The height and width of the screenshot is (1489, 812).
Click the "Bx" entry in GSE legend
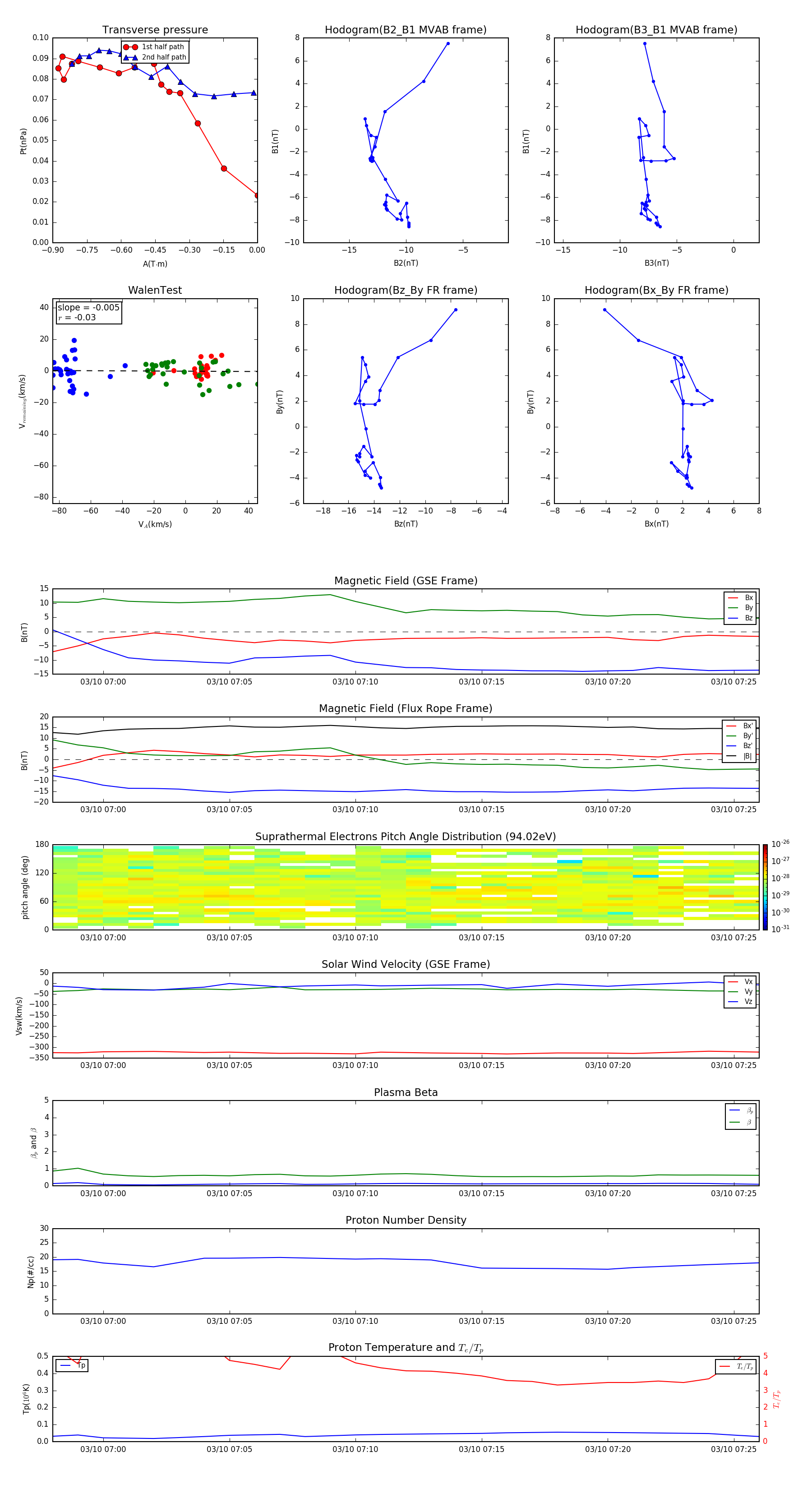click(740, 598)
